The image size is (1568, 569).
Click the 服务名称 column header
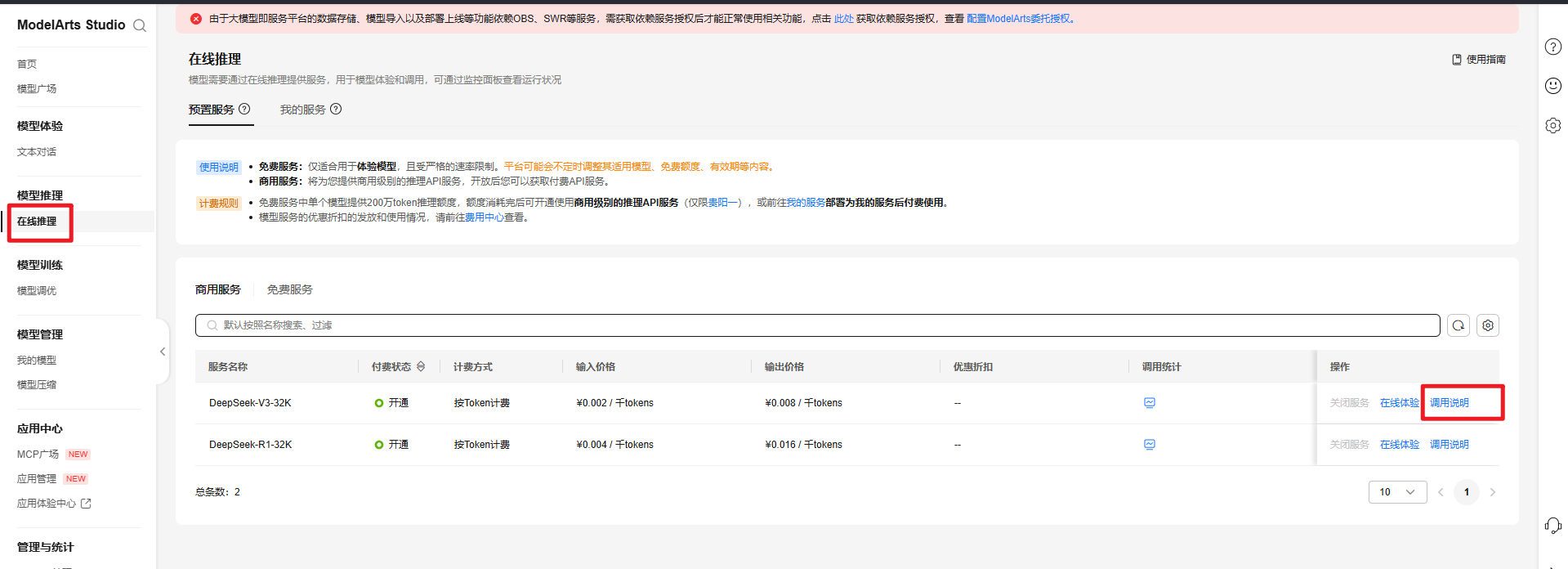pyautogui.click(x=228, y=367)
